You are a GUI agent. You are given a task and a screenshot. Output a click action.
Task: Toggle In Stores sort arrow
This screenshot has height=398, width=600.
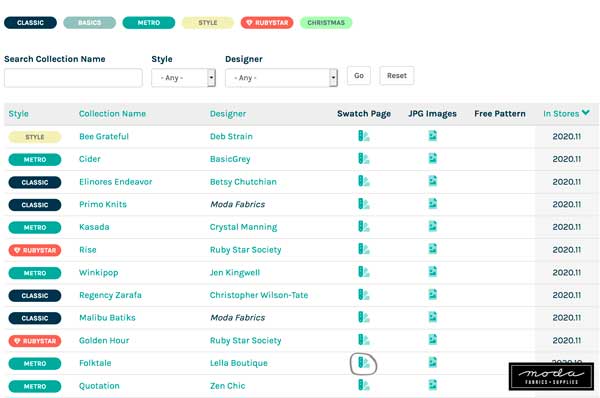(585, 113)
